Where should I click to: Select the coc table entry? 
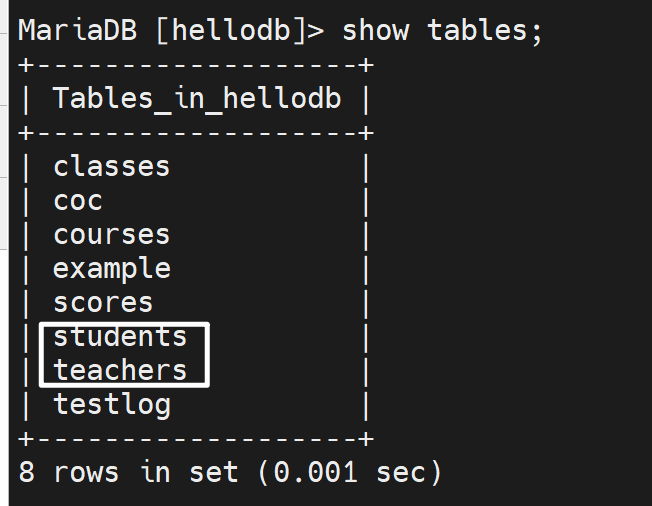click(78, 201)
